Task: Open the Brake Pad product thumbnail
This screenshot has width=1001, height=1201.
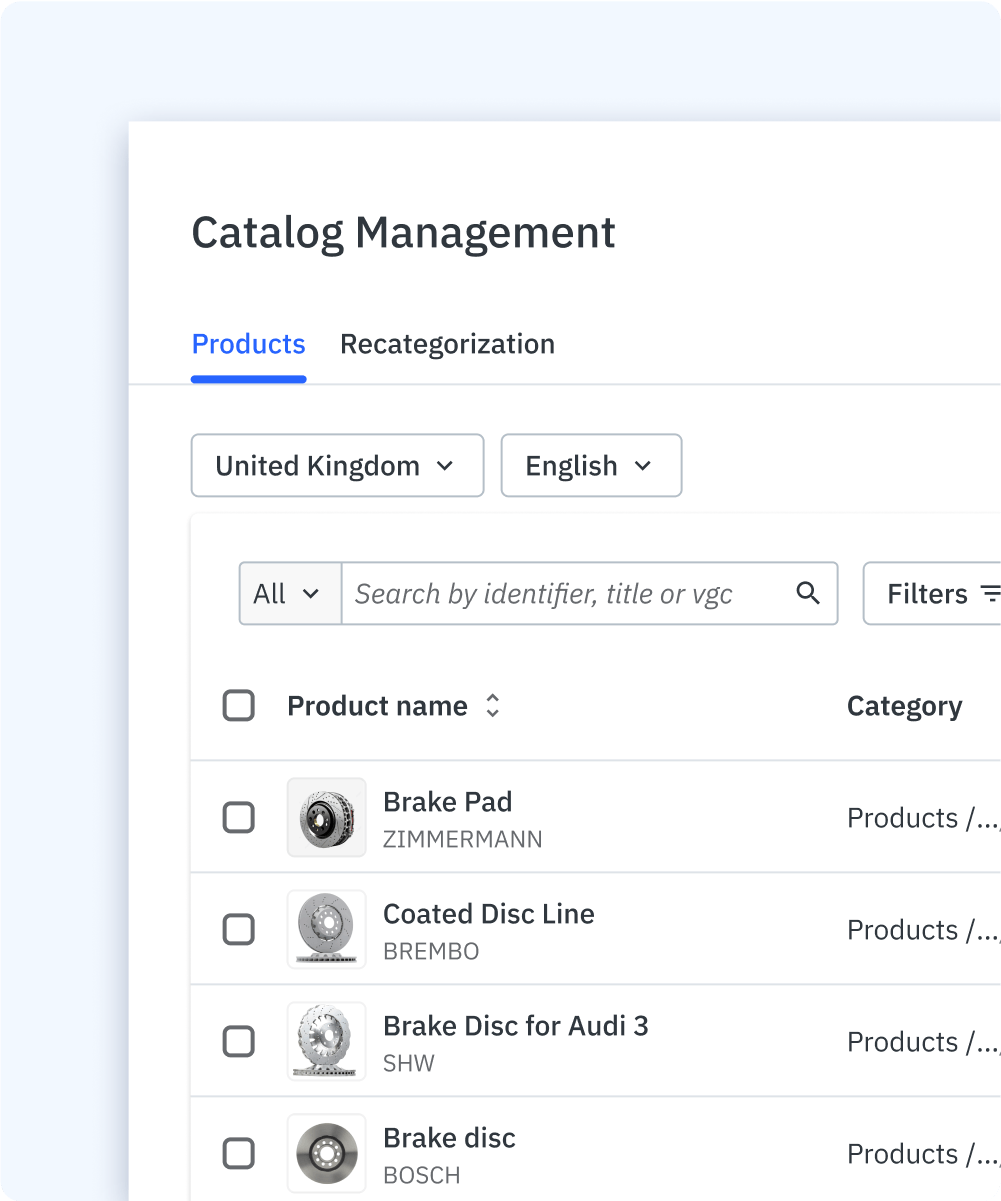Action: [x=326, y=818]
